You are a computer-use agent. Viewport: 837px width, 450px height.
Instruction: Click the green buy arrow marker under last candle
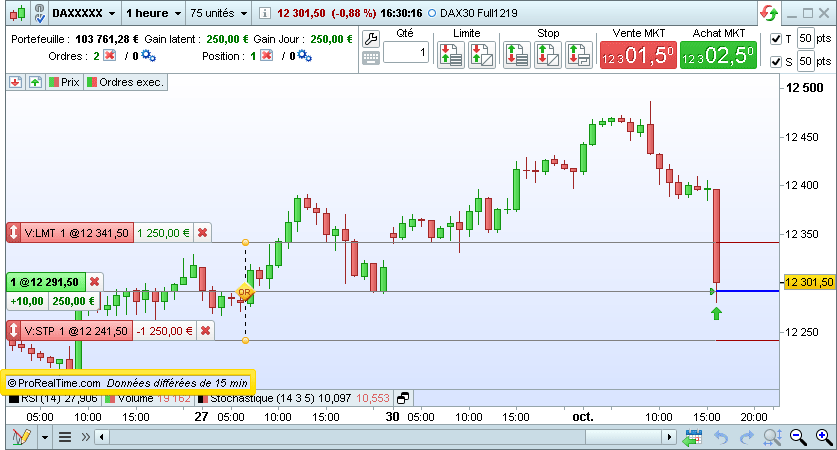(x=716, y=314)
